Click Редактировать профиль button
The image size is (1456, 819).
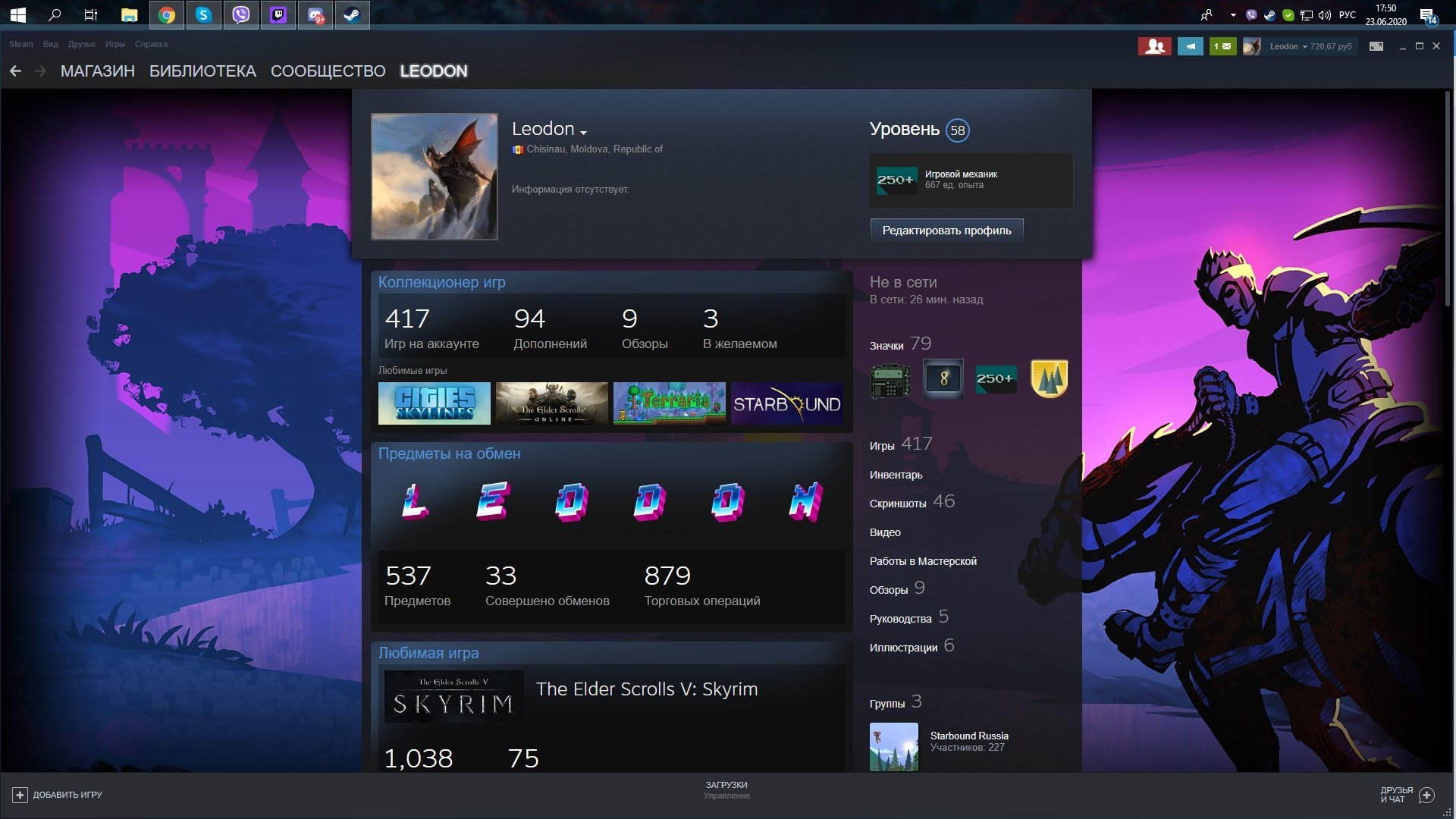tap(946, 231)
